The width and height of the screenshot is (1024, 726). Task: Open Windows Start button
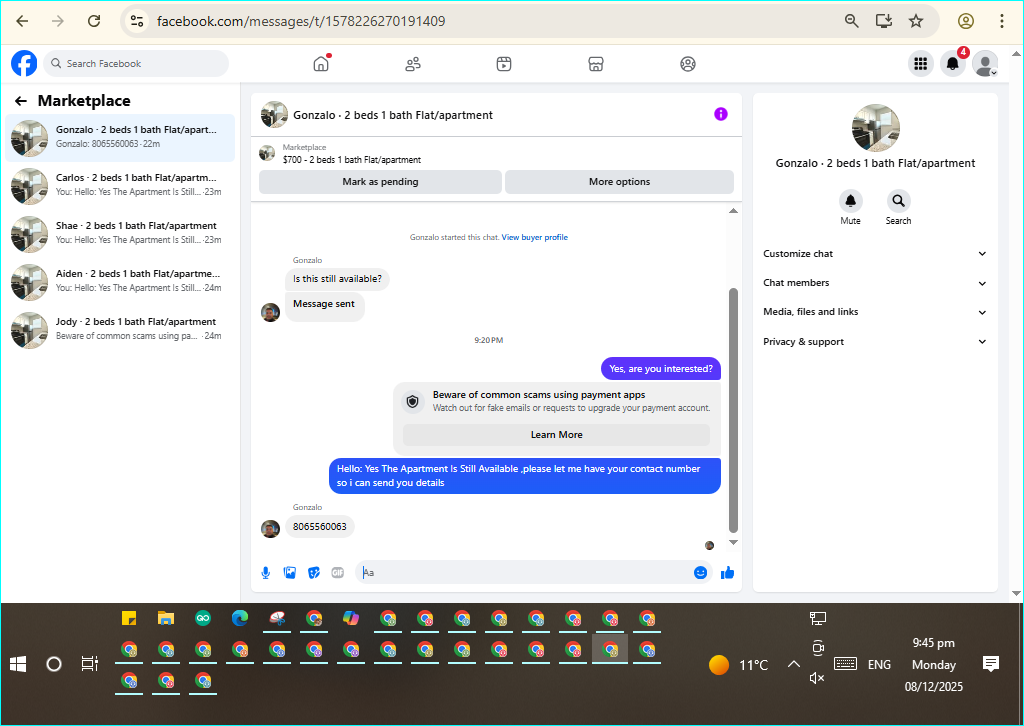tap(18, 664)
